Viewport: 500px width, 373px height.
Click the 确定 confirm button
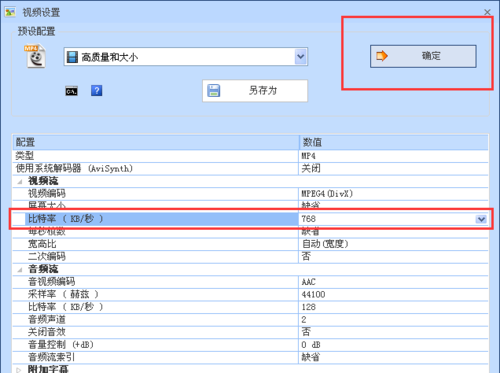click(x=423, y=56)
